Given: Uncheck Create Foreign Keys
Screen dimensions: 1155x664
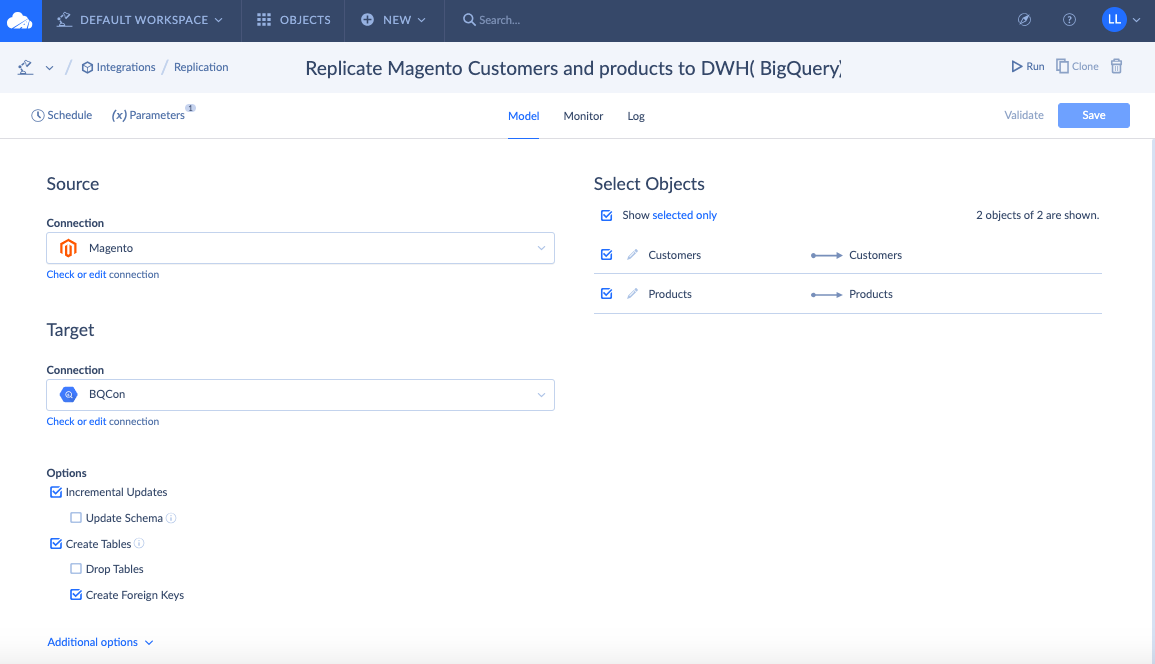Looking at the screenshot, I should click(76, 594).
